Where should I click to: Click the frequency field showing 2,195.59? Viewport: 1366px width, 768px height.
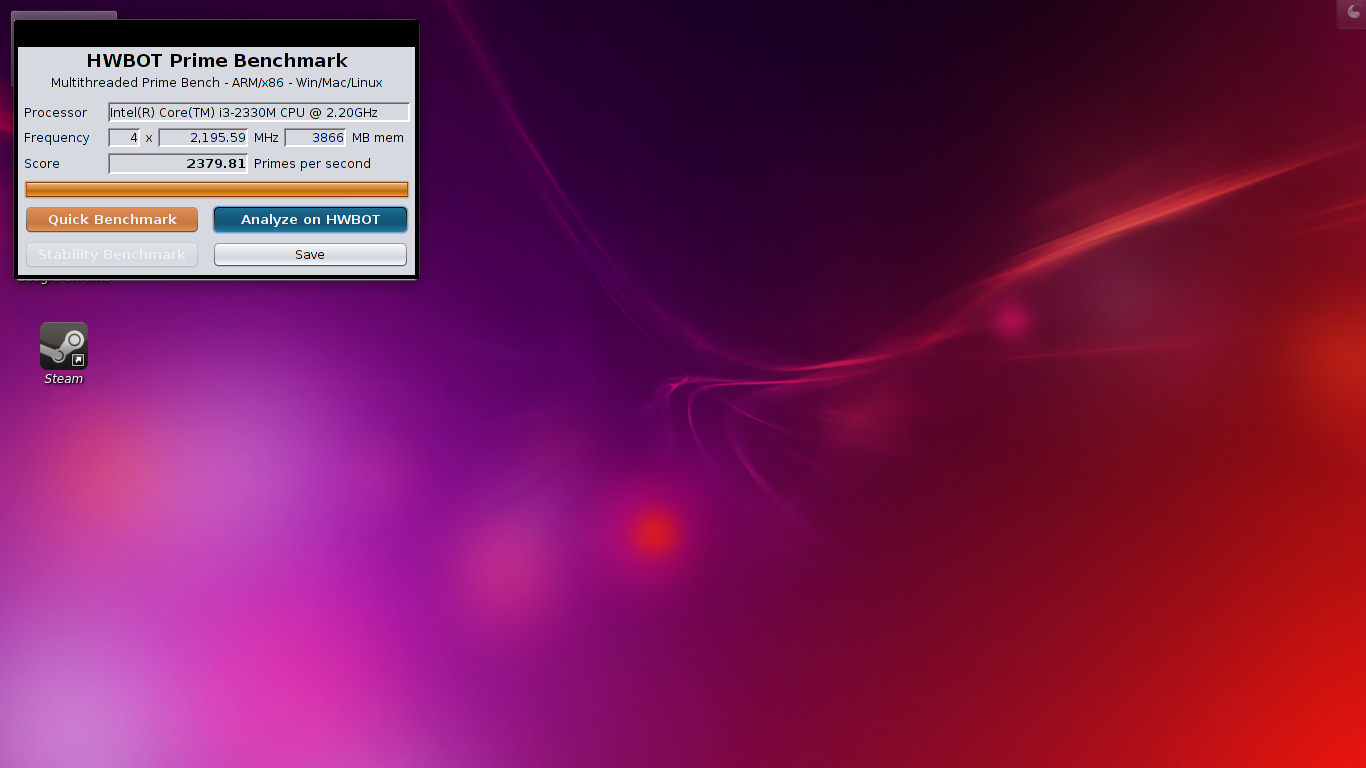[203, 138]
